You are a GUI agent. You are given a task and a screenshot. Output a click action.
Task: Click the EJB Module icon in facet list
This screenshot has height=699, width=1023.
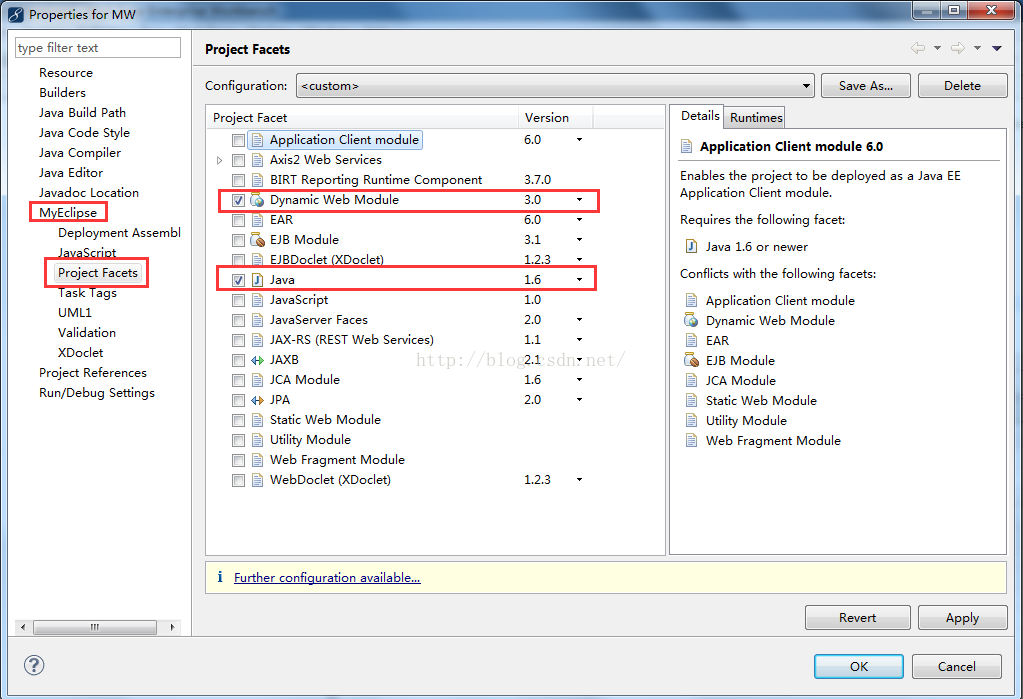[x=257, y=240]
